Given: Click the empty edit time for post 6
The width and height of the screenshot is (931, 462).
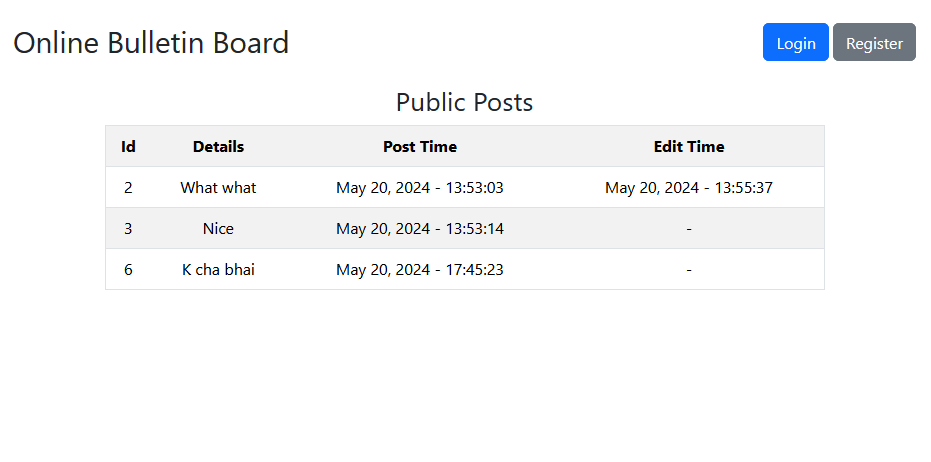Looking at the screenshot, I should tap(689, 269).
